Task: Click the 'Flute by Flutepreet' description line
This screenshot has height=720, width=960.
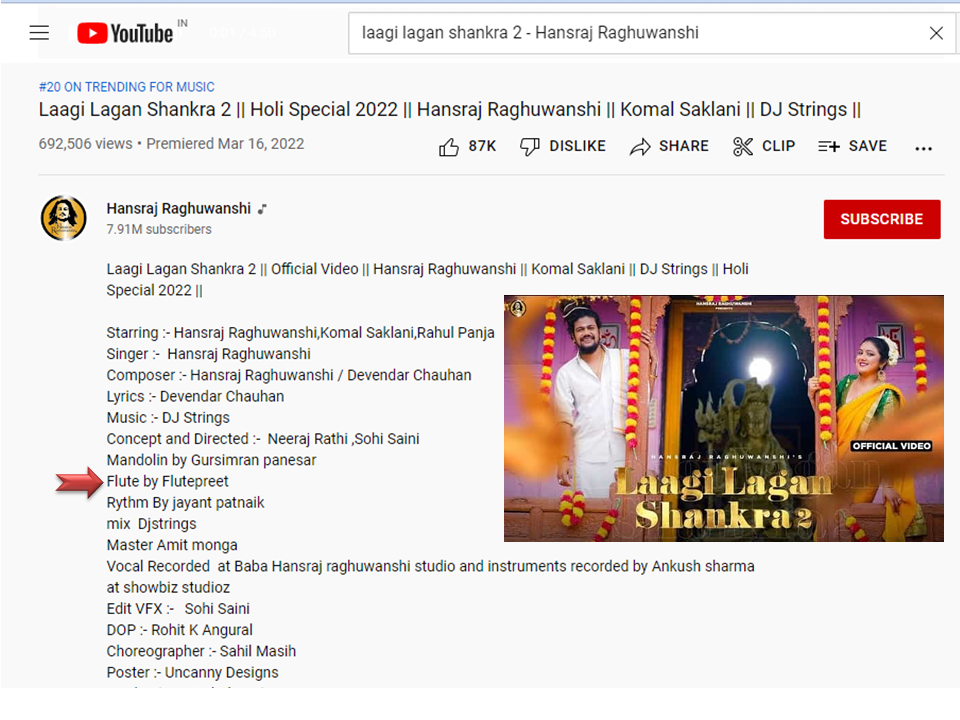Action: tap(168, 481)
